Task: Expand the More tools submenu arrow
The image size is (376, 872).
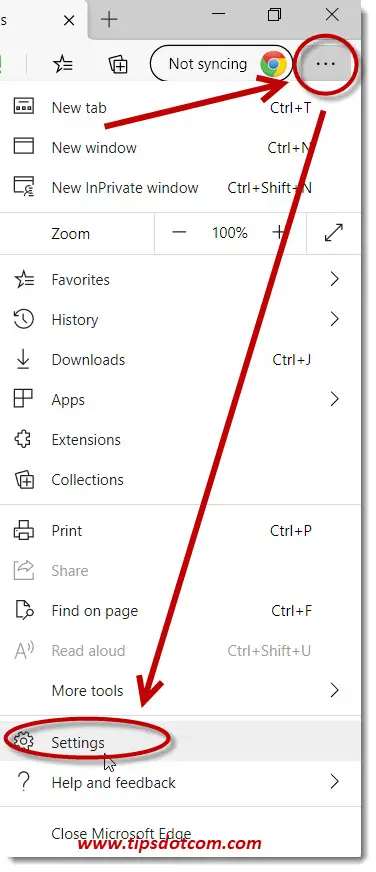Action: tap(334, 690)
